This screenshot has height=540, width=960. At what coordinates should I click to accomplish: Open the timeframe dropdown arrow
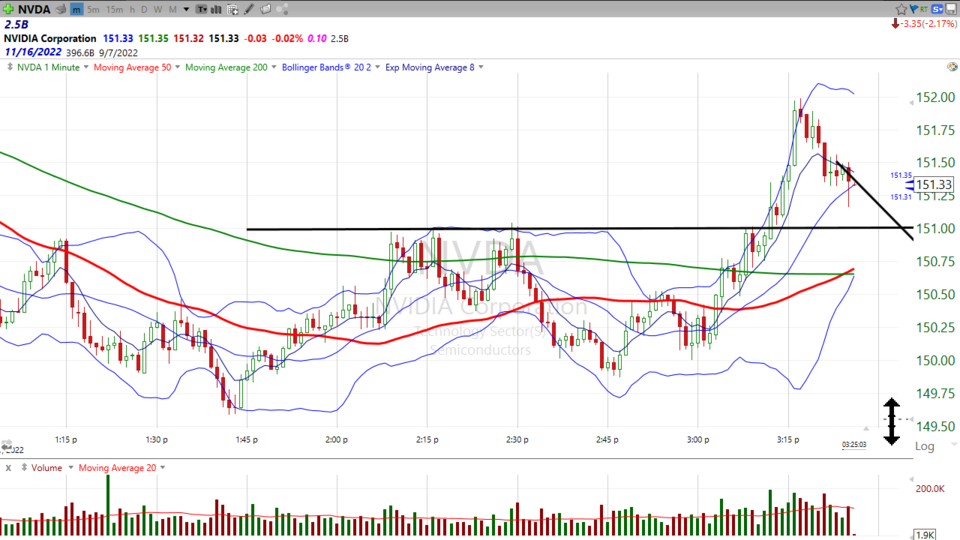point(188,9)
